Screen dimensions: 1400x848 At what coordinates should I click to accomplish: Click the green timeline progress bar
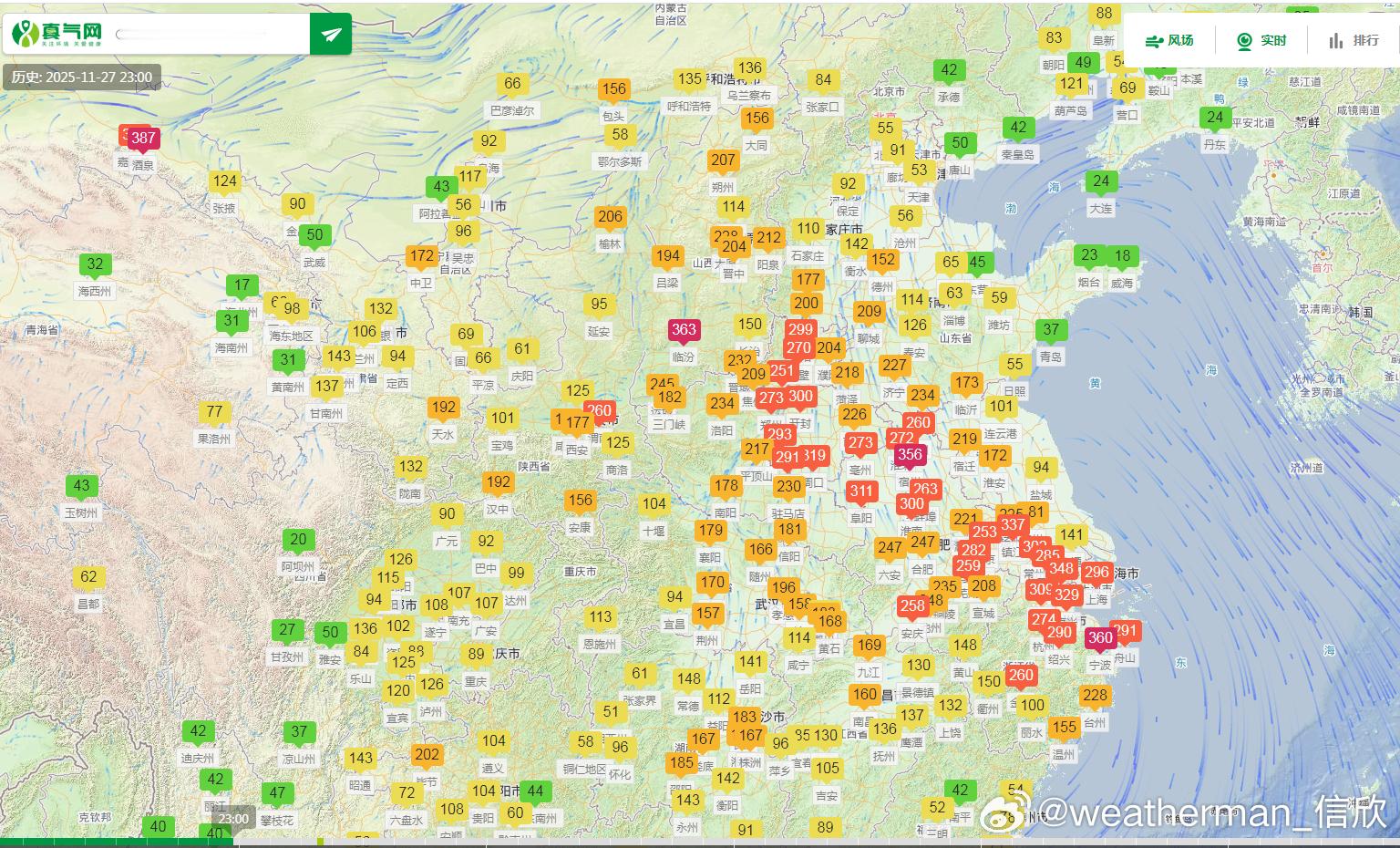(x=117, y=842)
